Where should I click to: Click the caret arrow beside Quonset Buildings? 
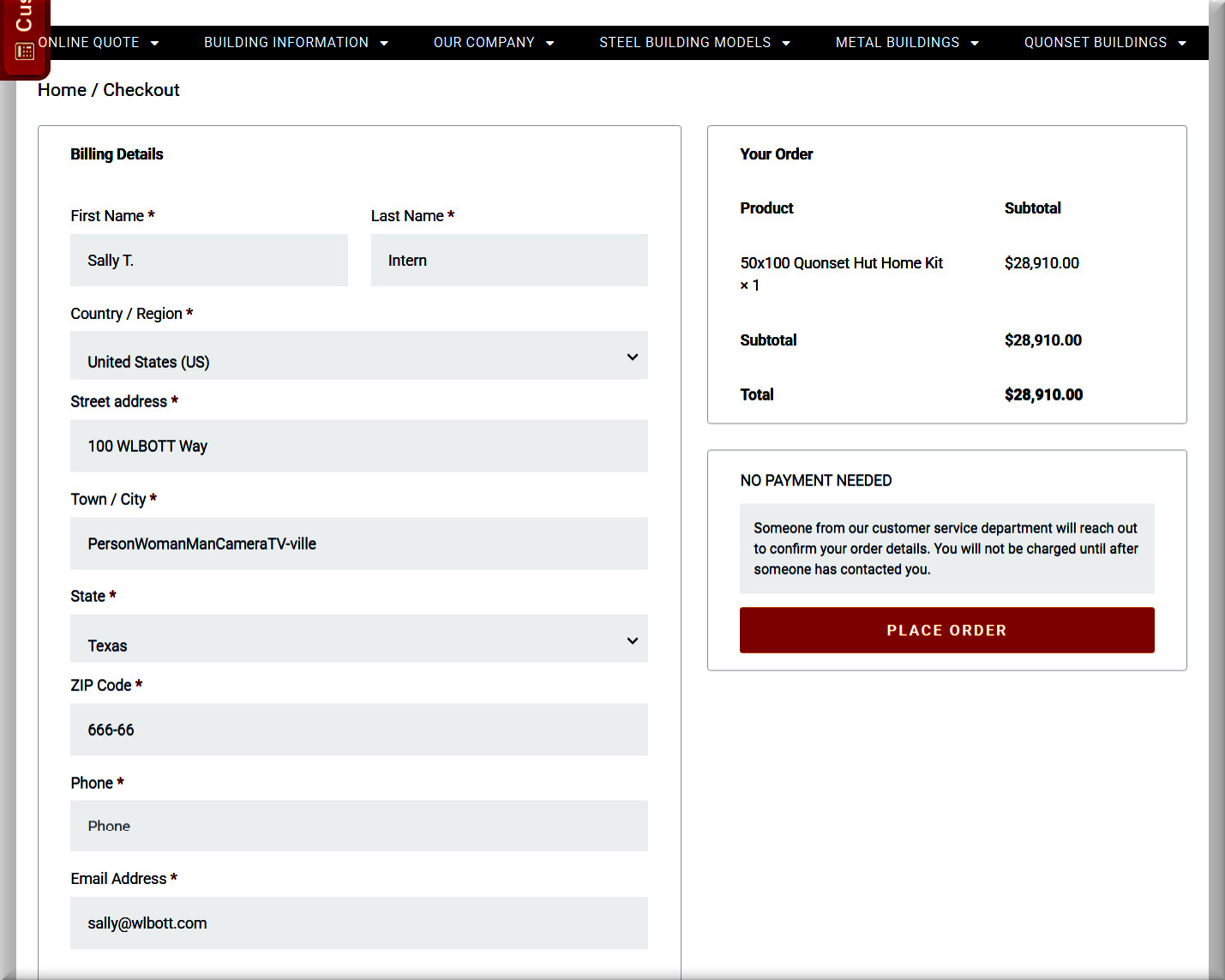point(1182,43)
